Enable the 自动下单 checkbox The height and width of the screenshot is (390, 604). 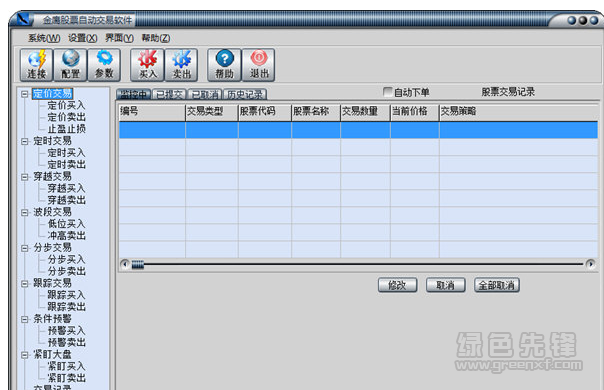(x=388, y=92)
